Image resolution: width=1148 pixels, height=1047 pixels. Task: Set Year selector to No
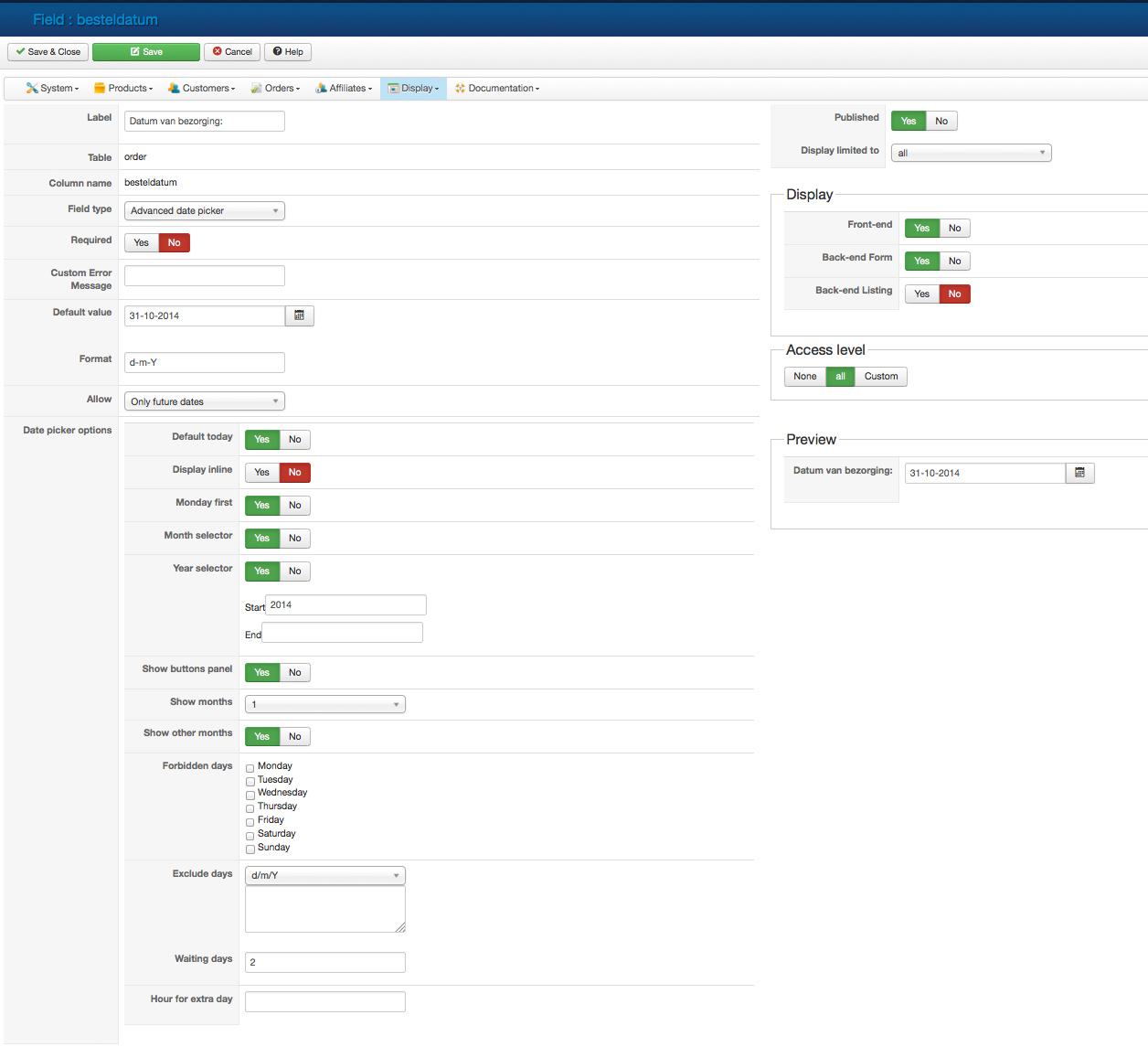(x=294, y=571)
